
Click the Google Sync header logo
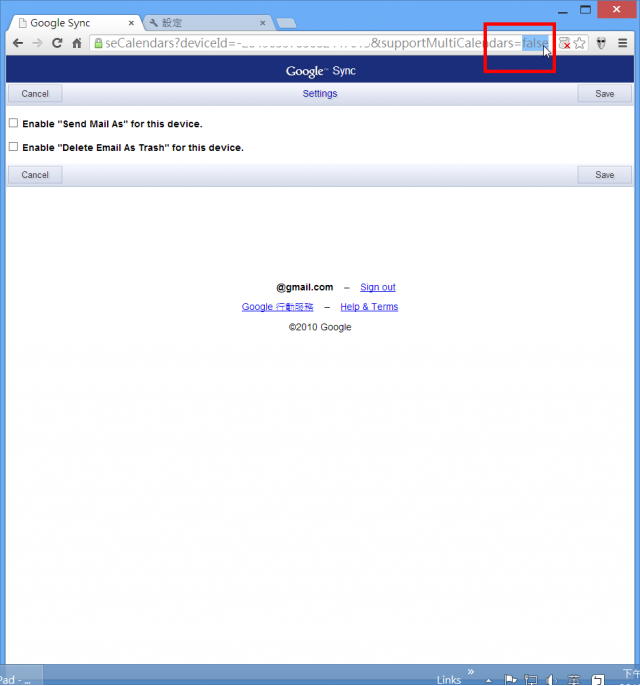(x=320, y=71)
